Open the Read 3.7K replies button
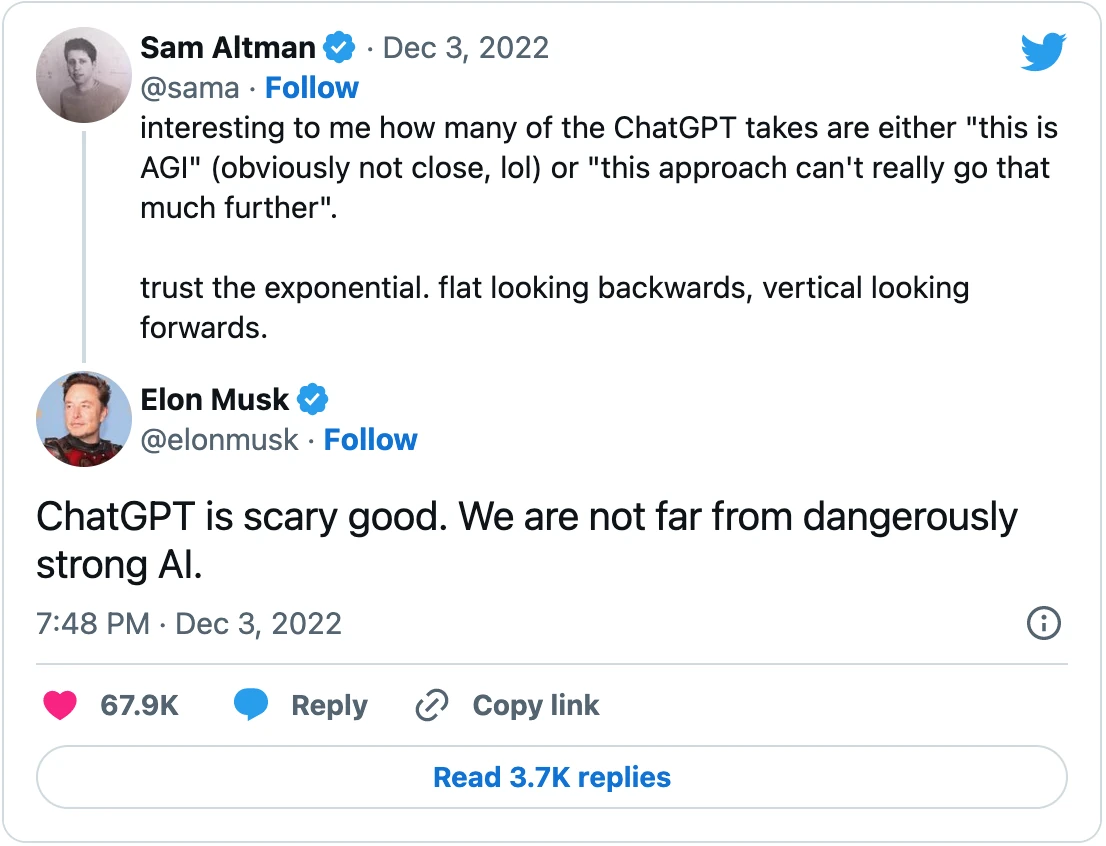Viewport: 1106px width, 846px height. [551, 777]
